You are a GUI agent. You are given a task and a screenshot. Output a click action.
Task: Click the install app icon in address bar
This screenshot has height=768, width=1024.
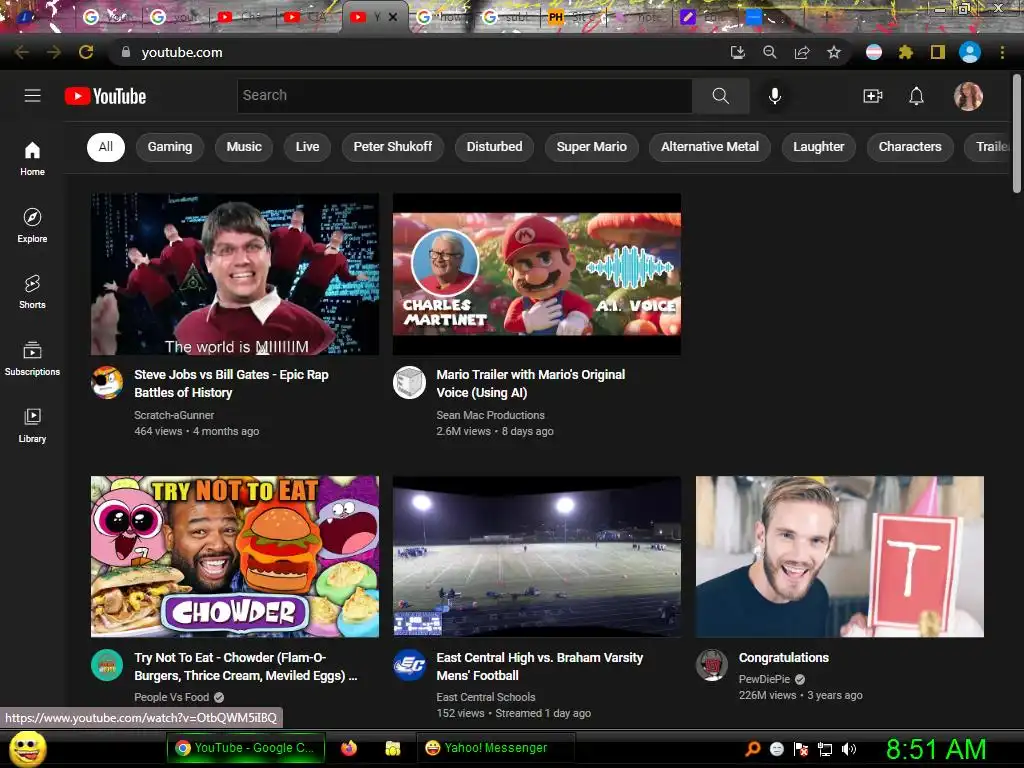pos(737,52)
